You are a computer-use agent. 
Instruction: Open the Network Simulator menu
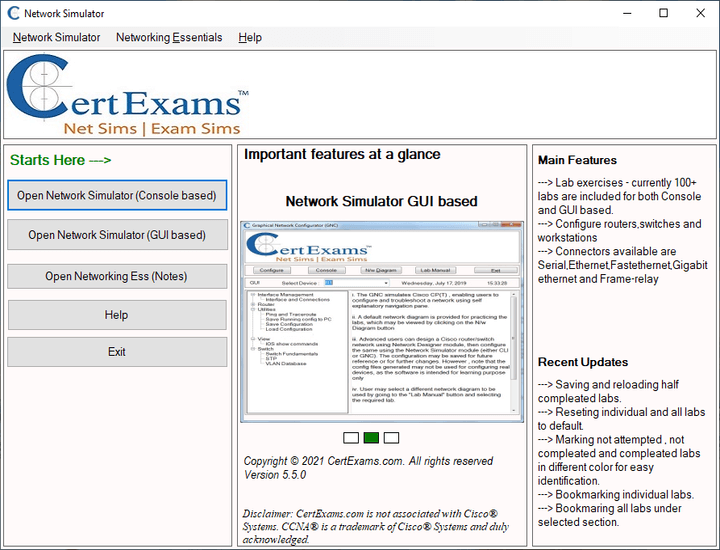point(56,38)
